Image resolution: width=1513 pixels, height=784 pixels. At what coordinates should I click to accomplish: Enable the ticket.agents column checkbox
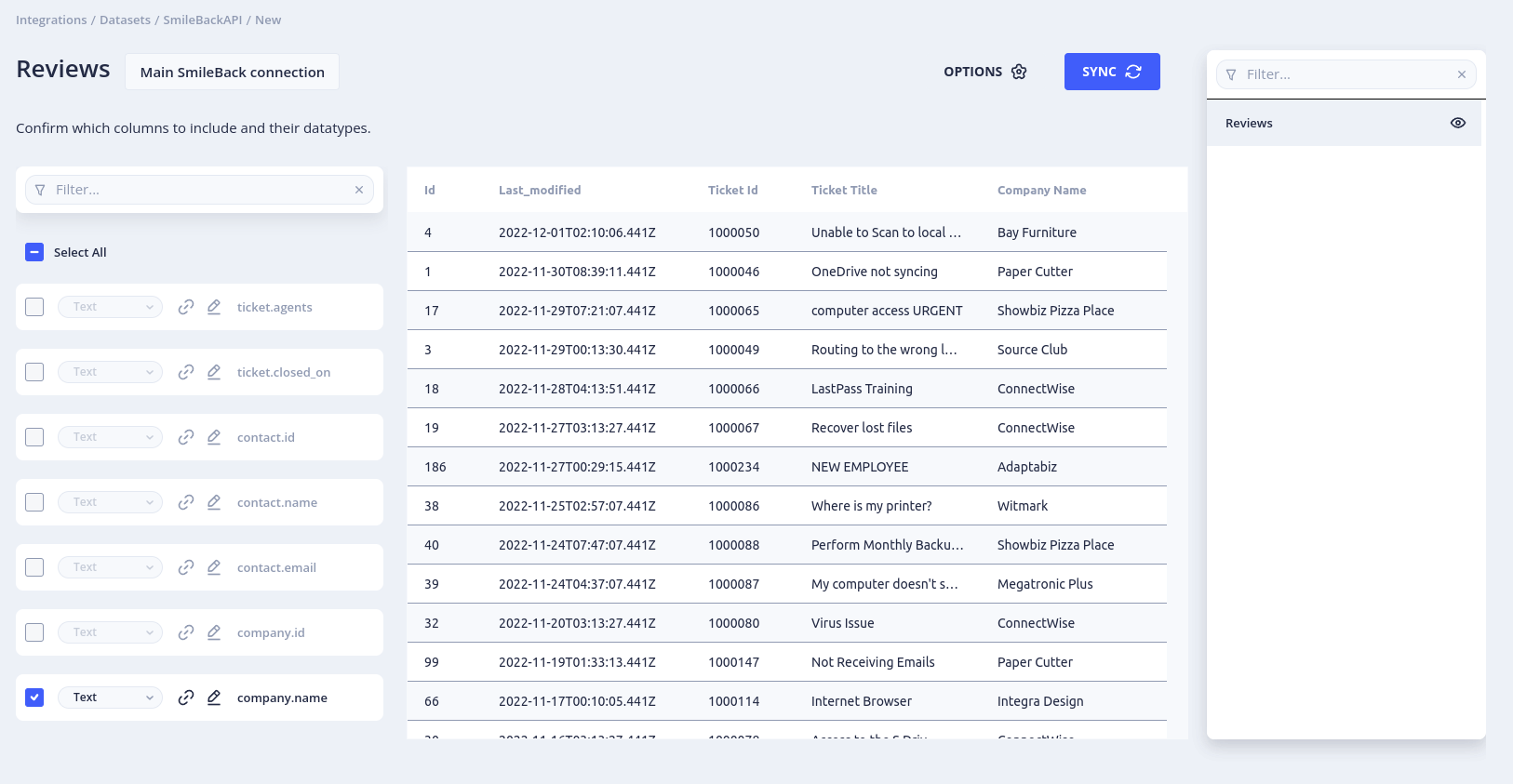point(34,307)
